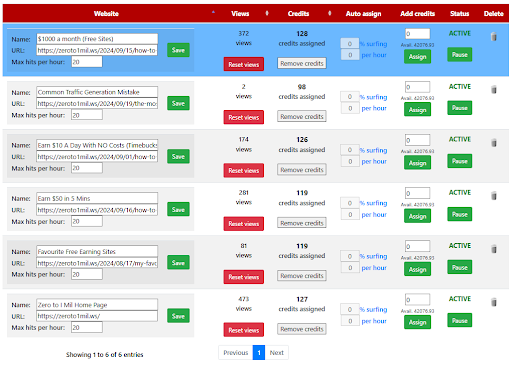Remove 'Earn $50 in 5 Mins' using trash icon
This screenshot has width=512, height=367.
pyautogui.click(x=494, y=196)
